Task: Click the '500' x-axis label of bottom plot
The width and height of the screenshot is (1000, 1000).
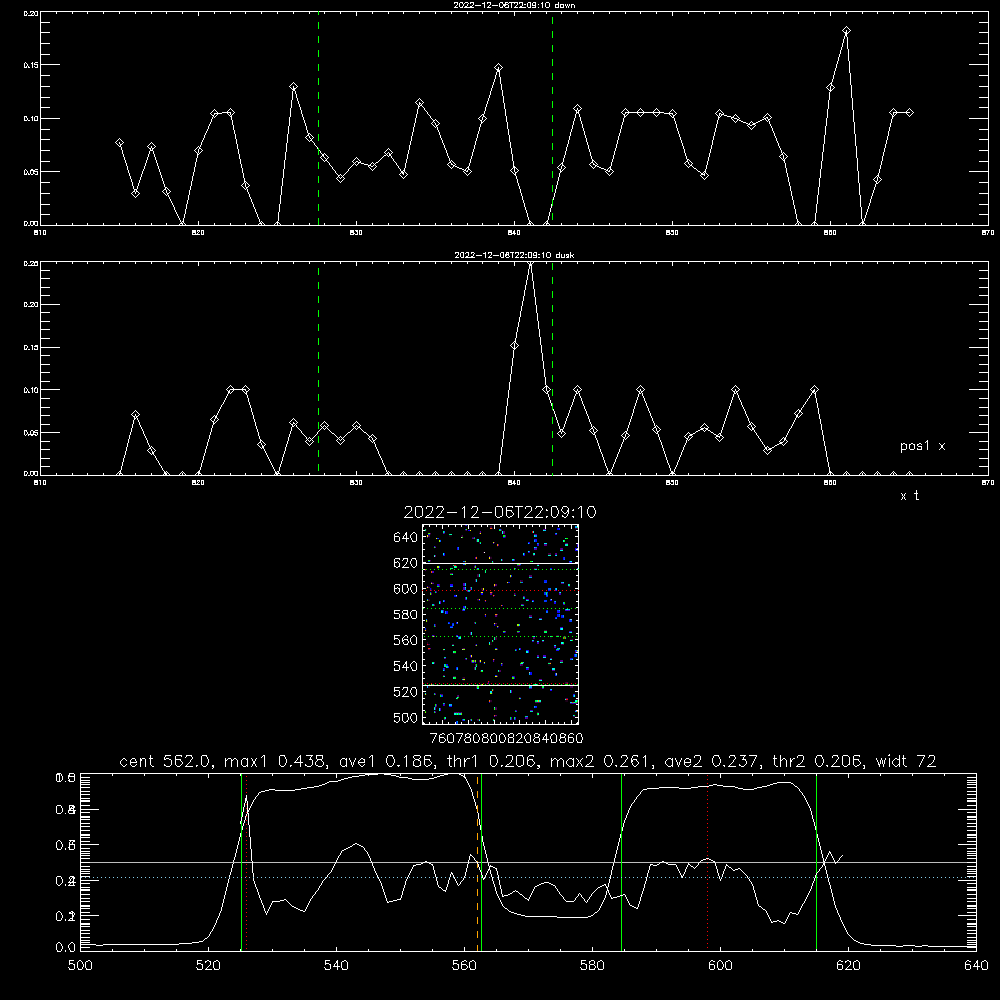Action: point(80,965)
